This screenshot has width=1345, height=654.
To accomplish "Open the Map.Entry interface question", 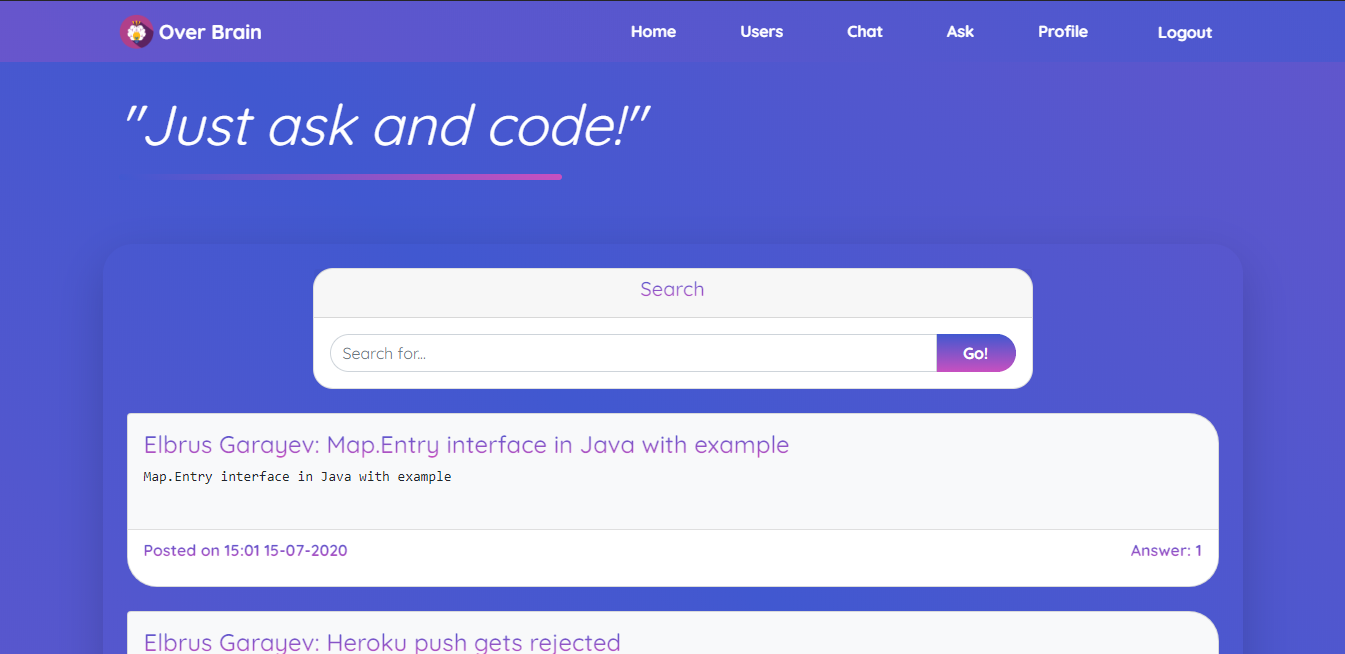I will [467, 445].
